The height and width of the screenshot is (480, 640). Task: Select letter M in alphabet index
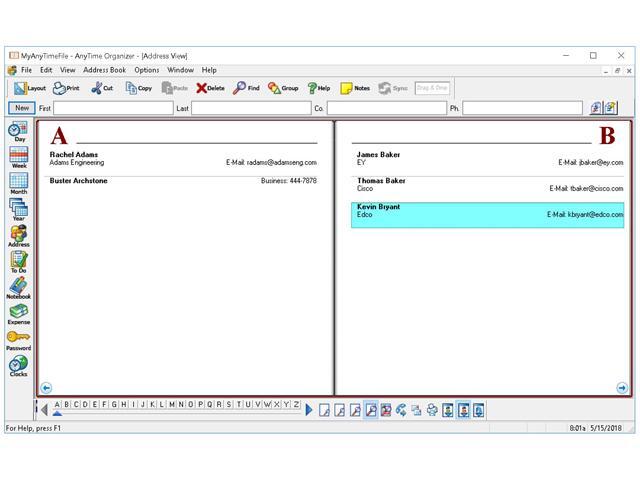pyautogui.click(x=171, y=405)
